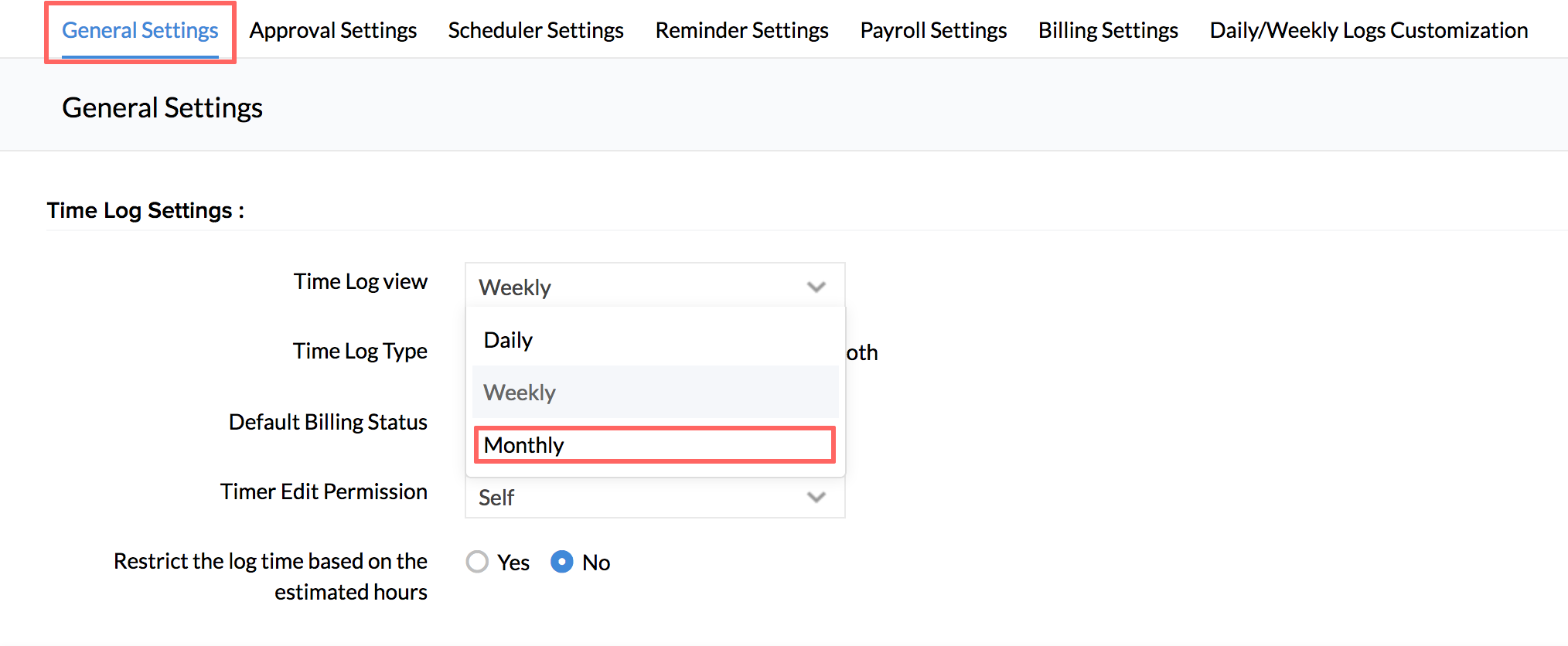
Task: Collapse the Time Log view chevron arrow
Action: pyautogui.click(x=816, y=287)
